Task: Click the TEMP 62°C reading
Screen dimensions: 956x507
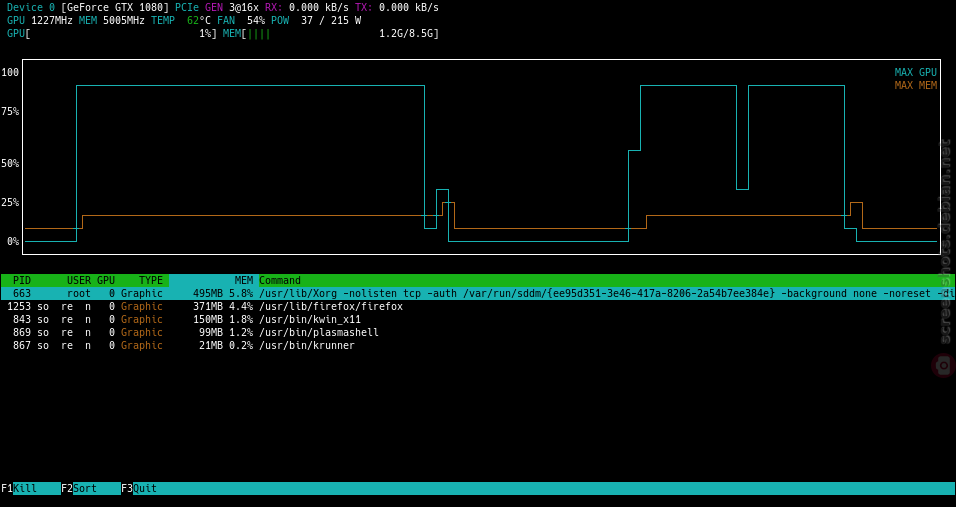Action: point(181,21)
